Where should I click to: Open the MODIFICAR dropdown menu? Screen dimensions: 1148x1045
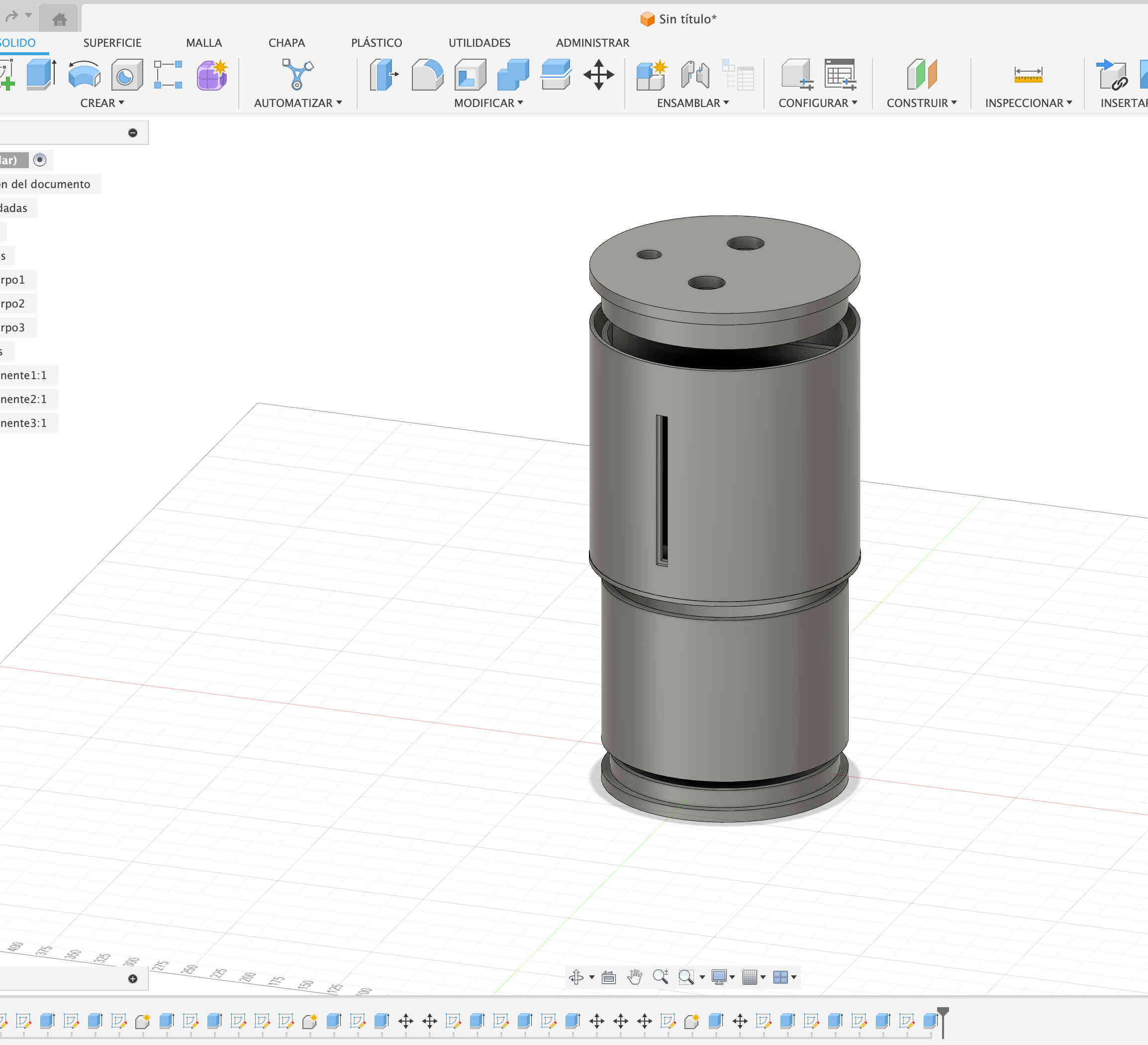click(x=488, y=103)
